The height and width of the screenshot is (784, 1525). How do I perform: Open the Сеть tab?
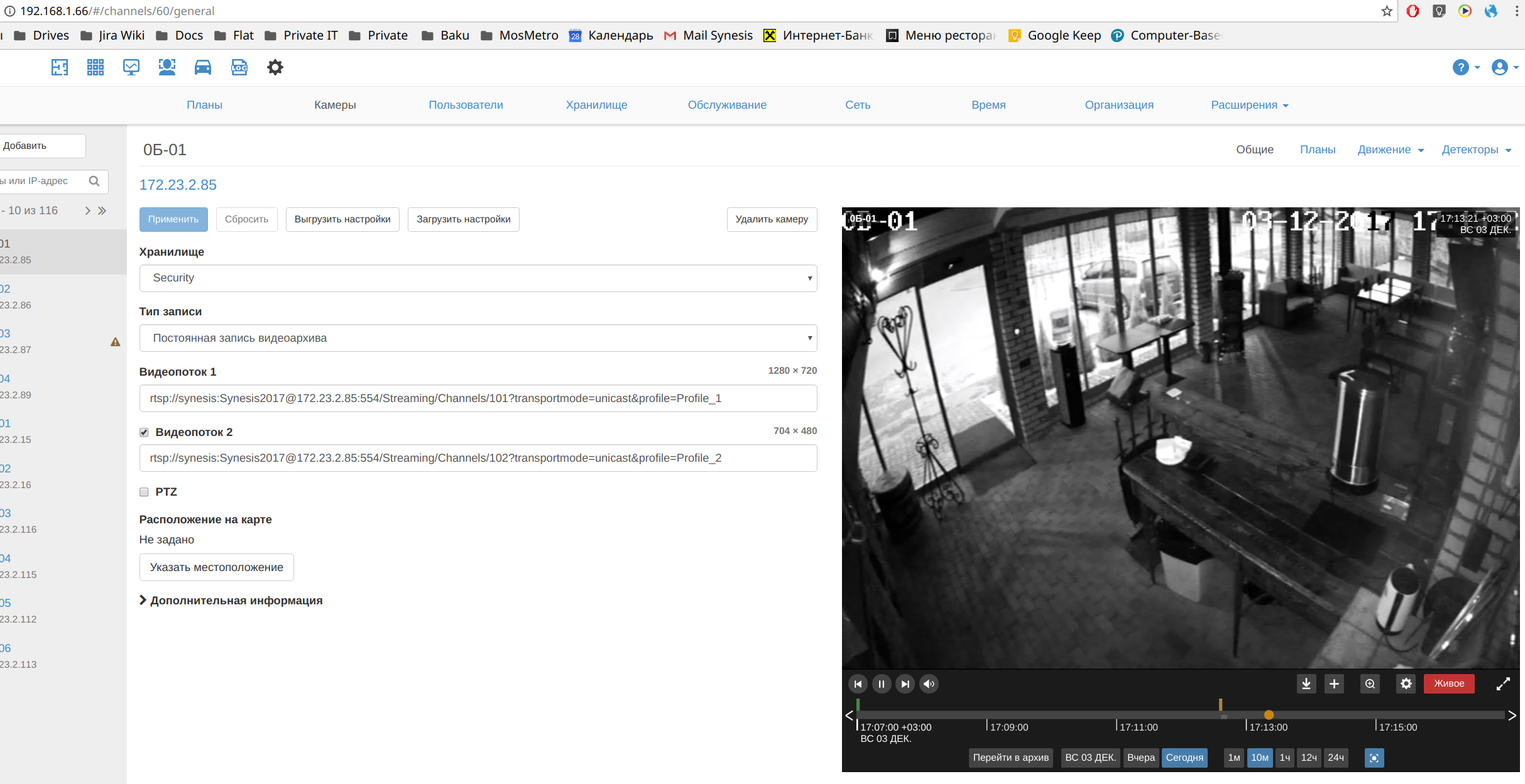coord(858,105)
